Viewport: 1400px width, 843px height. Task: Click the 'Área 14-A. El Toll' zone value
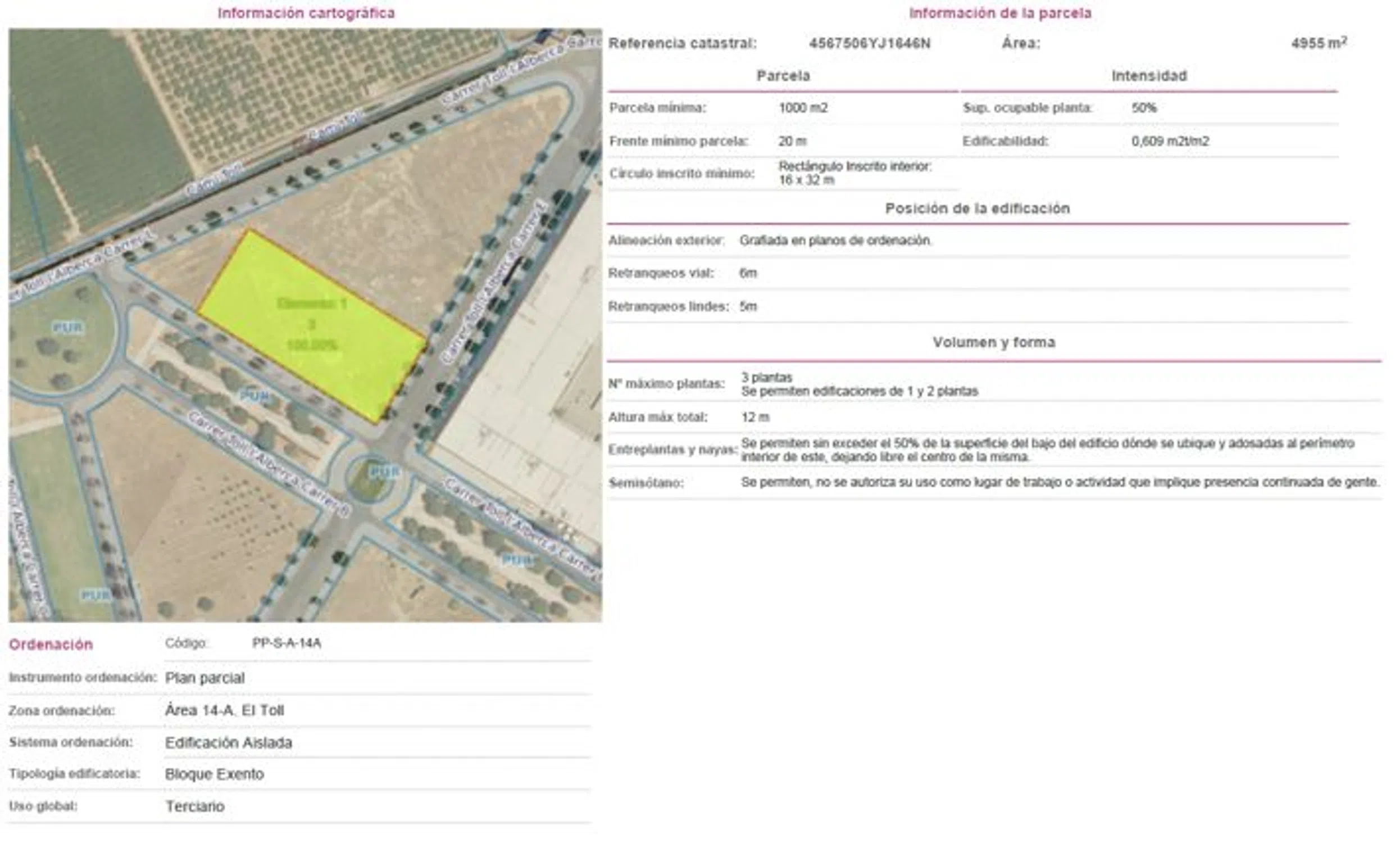click(224, 710)
